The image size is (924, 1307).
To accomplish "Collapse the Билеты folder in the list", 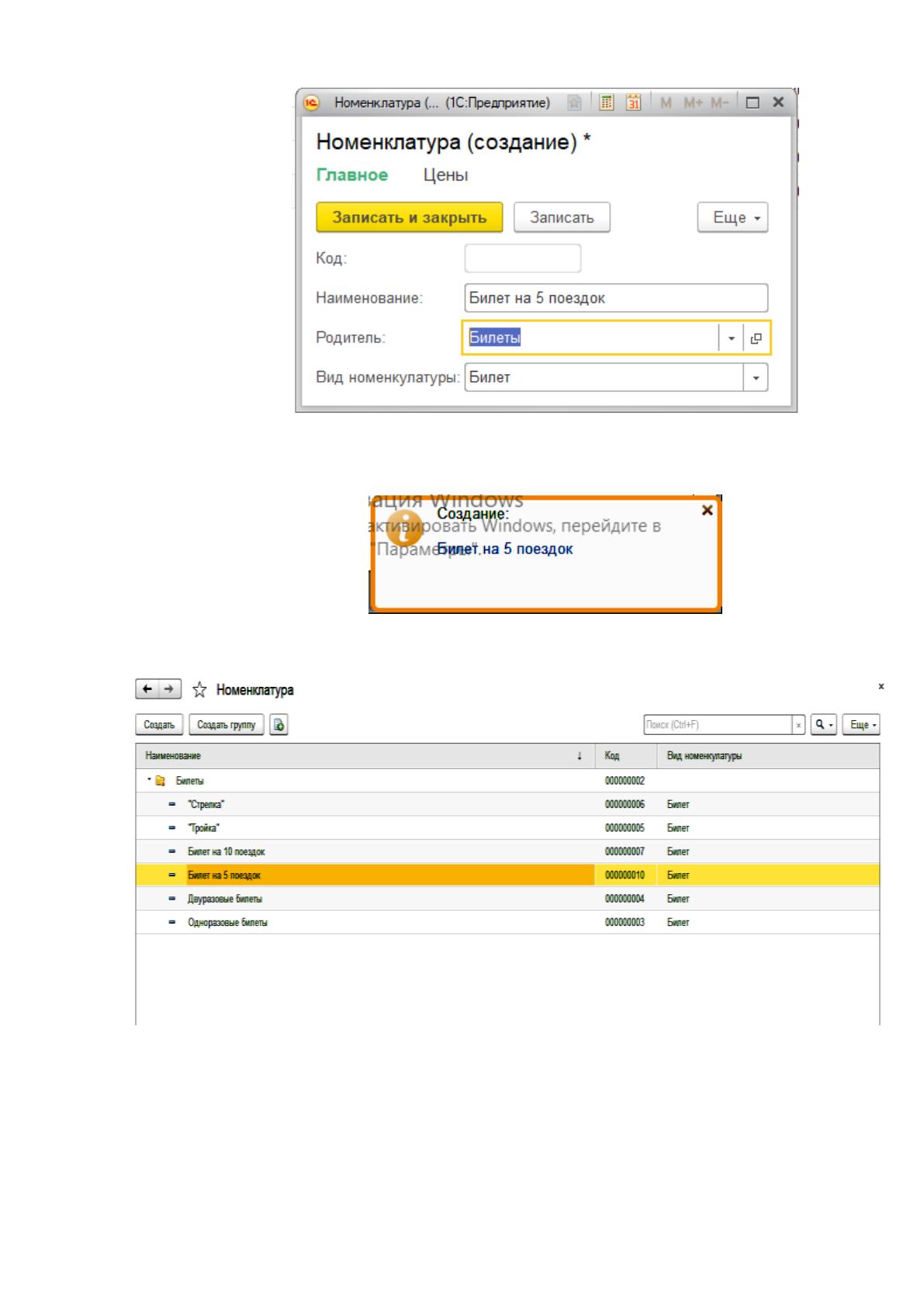I will pos(149,780).
